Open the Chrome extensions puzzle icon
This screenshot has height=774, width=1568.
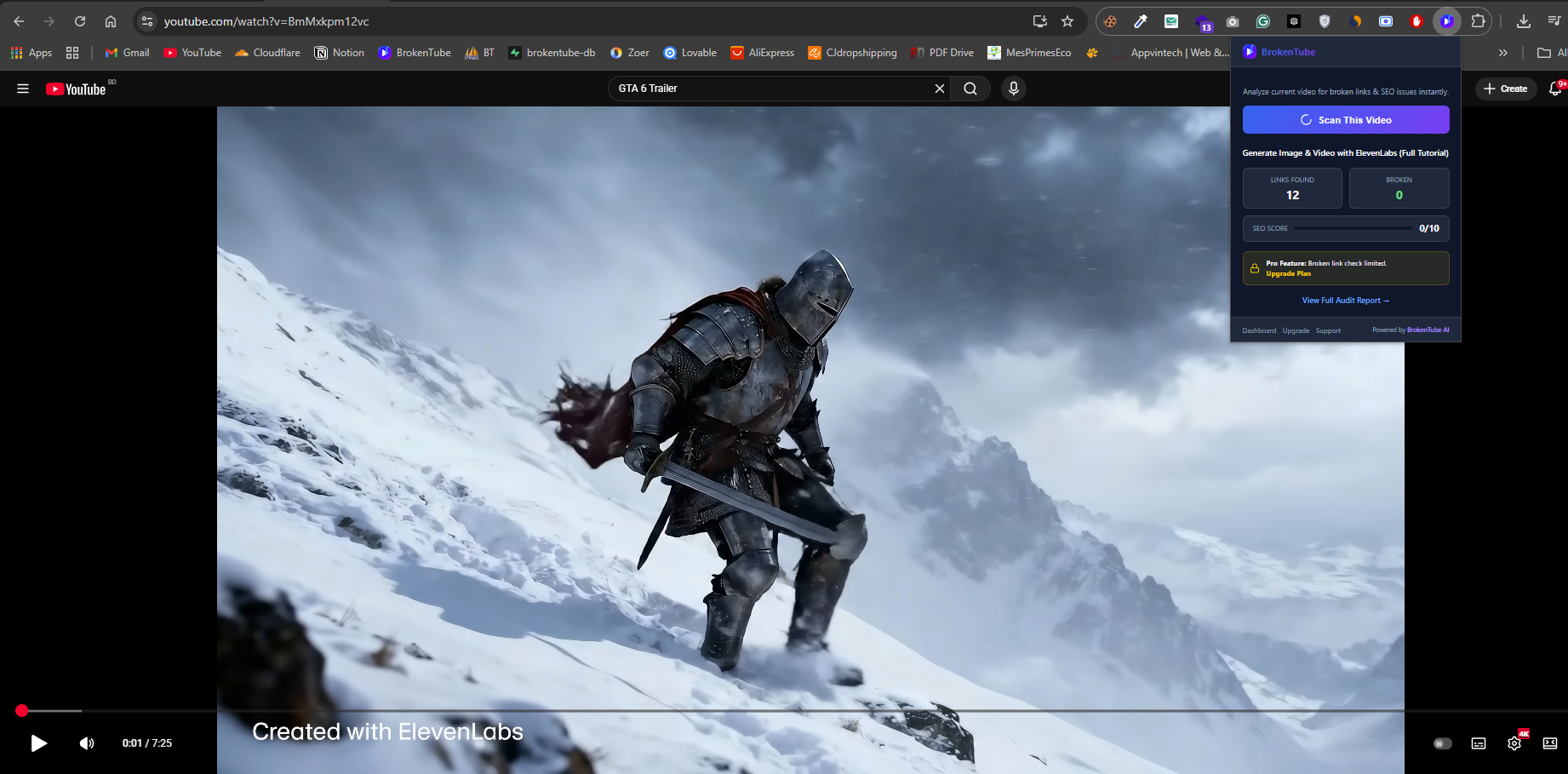click(1479, 20)
